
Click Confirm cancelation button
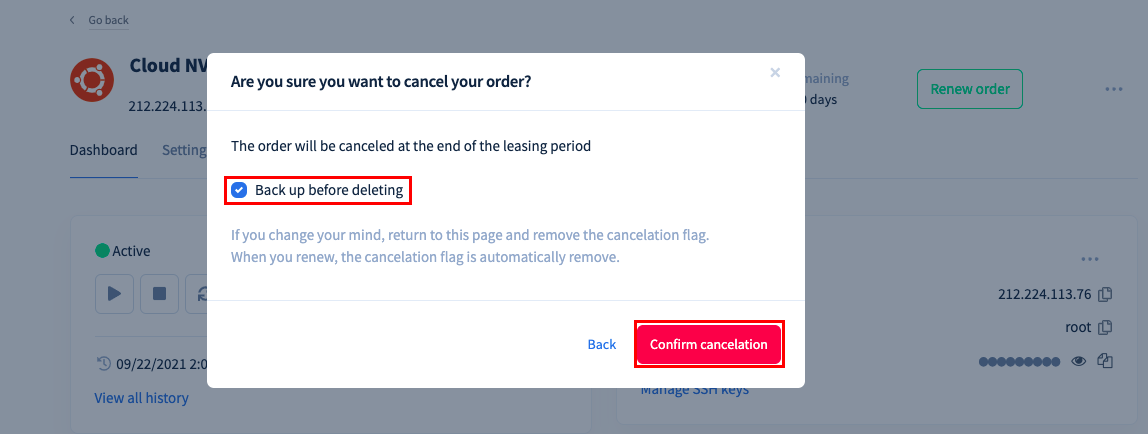pos(709,344)
